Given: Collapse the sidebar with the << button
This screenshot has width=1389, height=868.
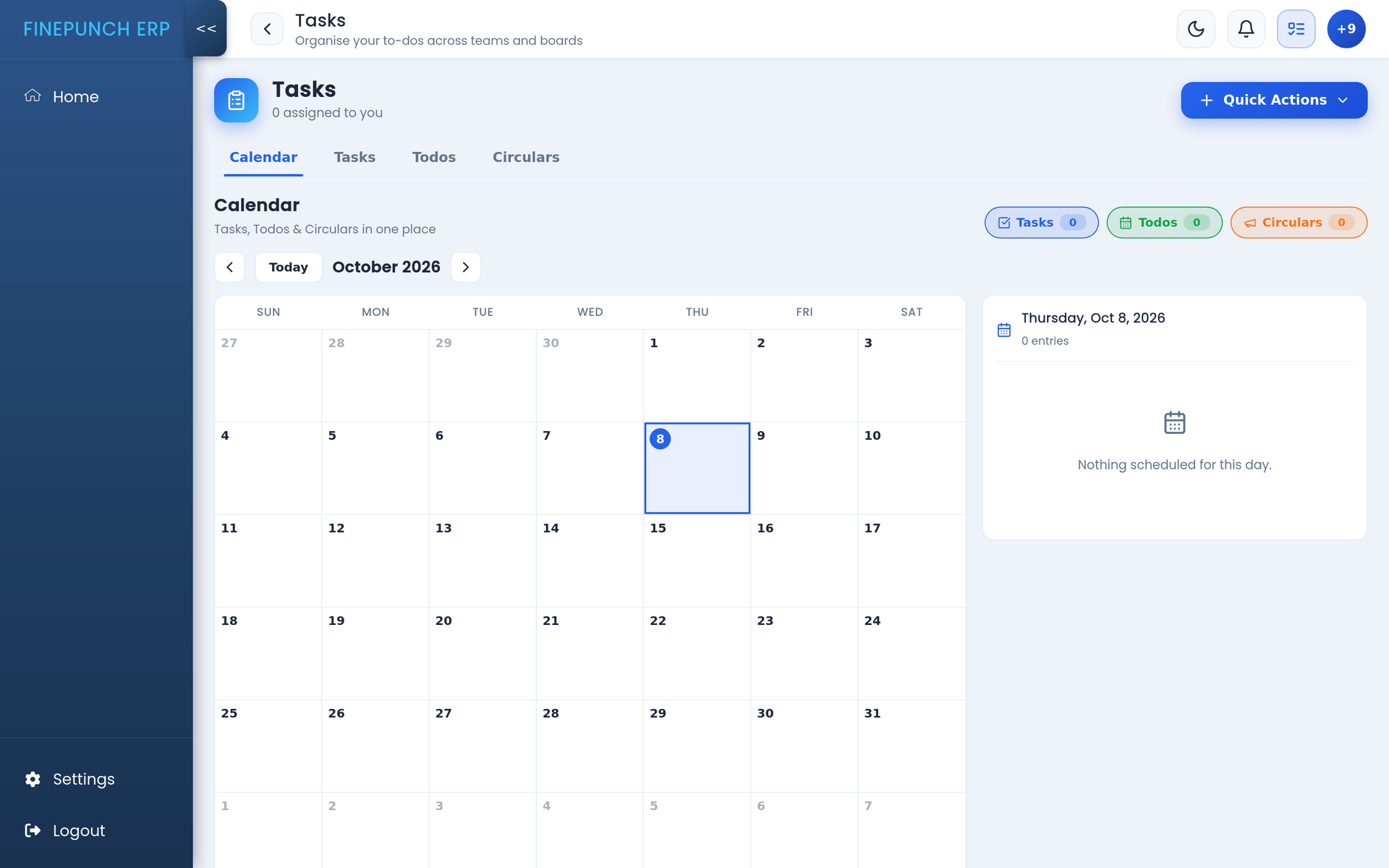Looking at the screenshot, I should (206, 28).
